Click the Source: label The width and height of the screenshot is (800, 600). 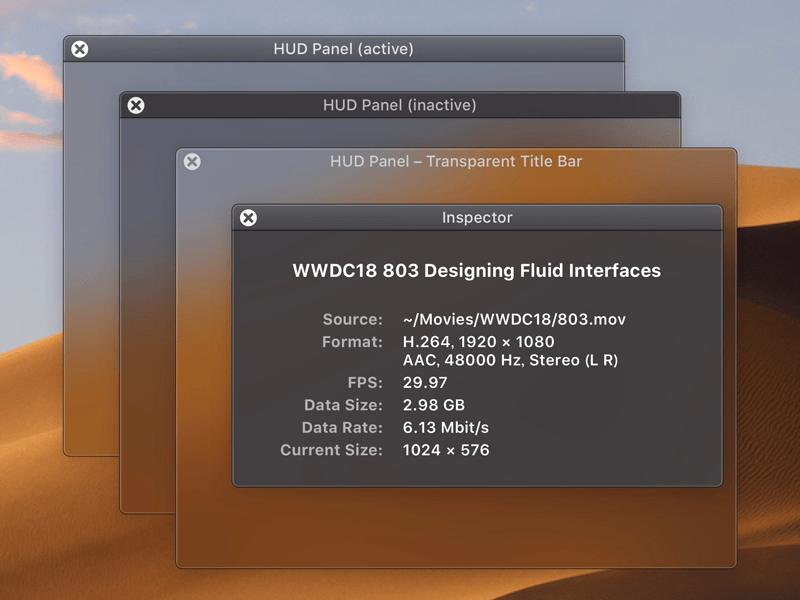click(353, 319)
